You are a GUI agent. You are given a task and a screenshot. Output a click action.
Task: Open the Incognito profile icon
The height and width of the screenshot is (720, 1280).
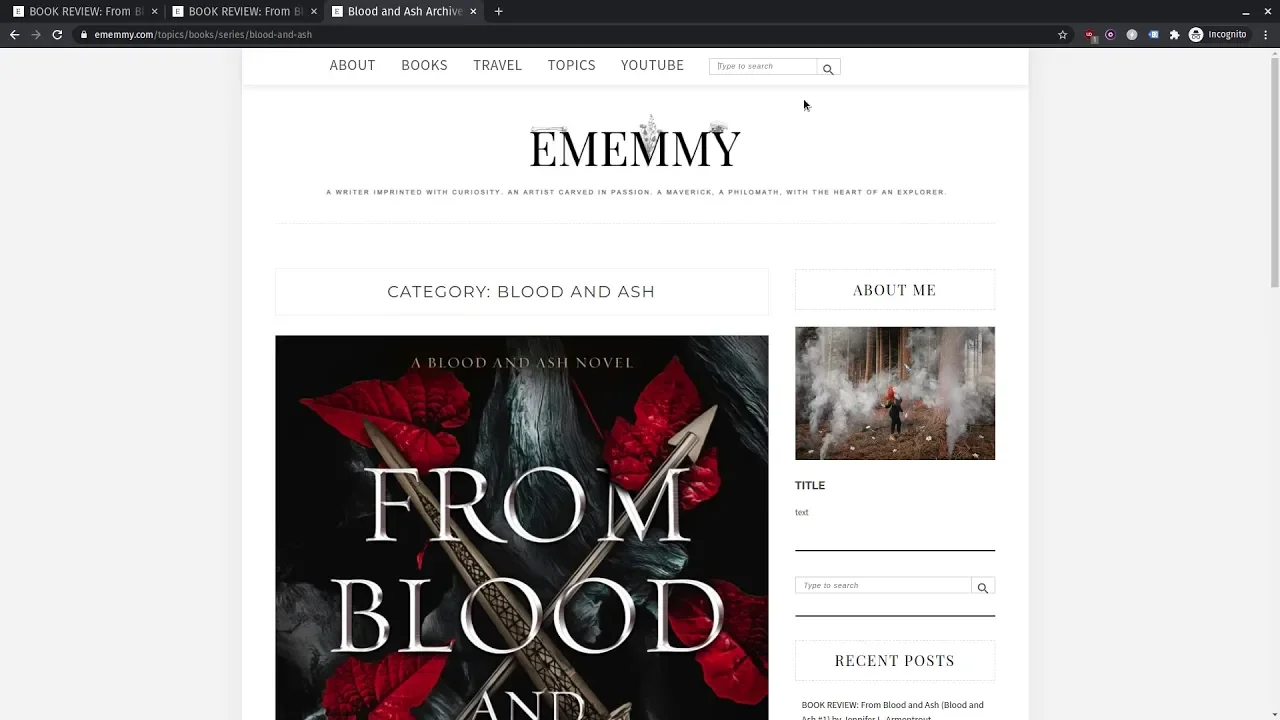1195,34
